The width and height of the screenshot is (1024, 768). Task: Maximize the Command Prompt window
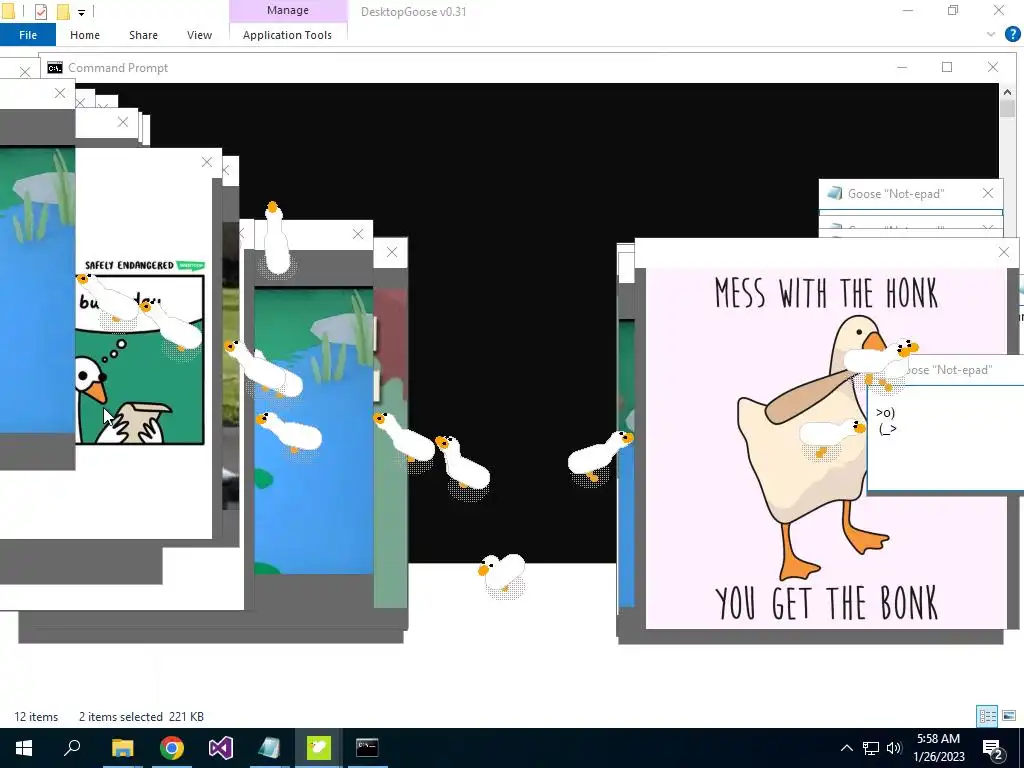click(947, 67)
